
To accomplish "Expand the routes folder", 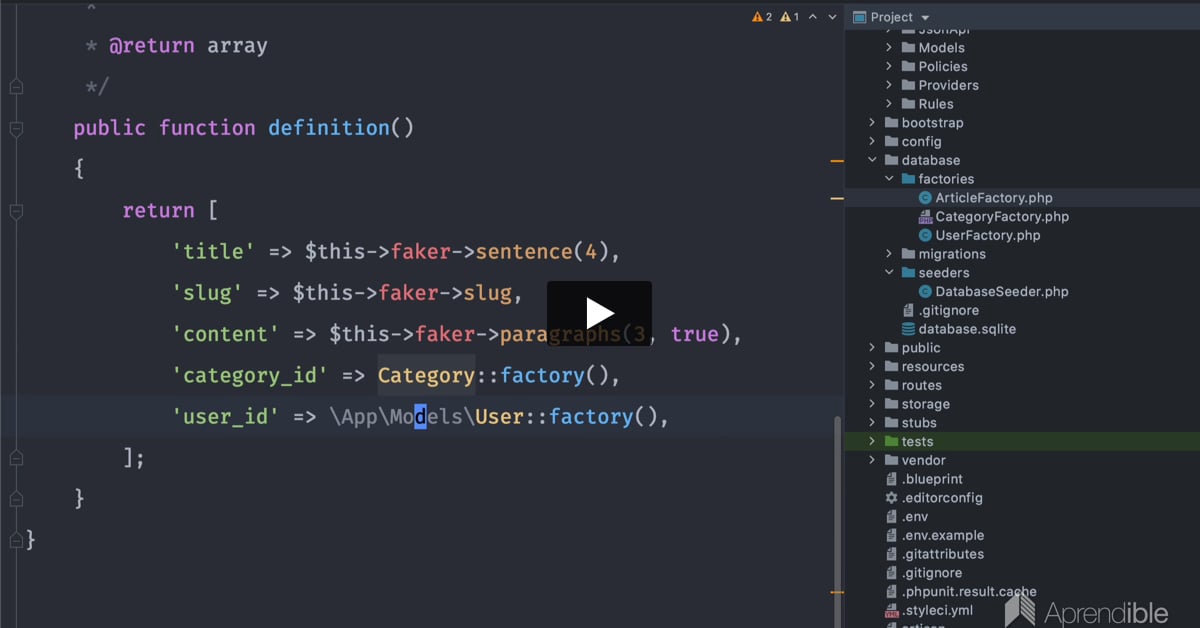I will pos(872,385).
